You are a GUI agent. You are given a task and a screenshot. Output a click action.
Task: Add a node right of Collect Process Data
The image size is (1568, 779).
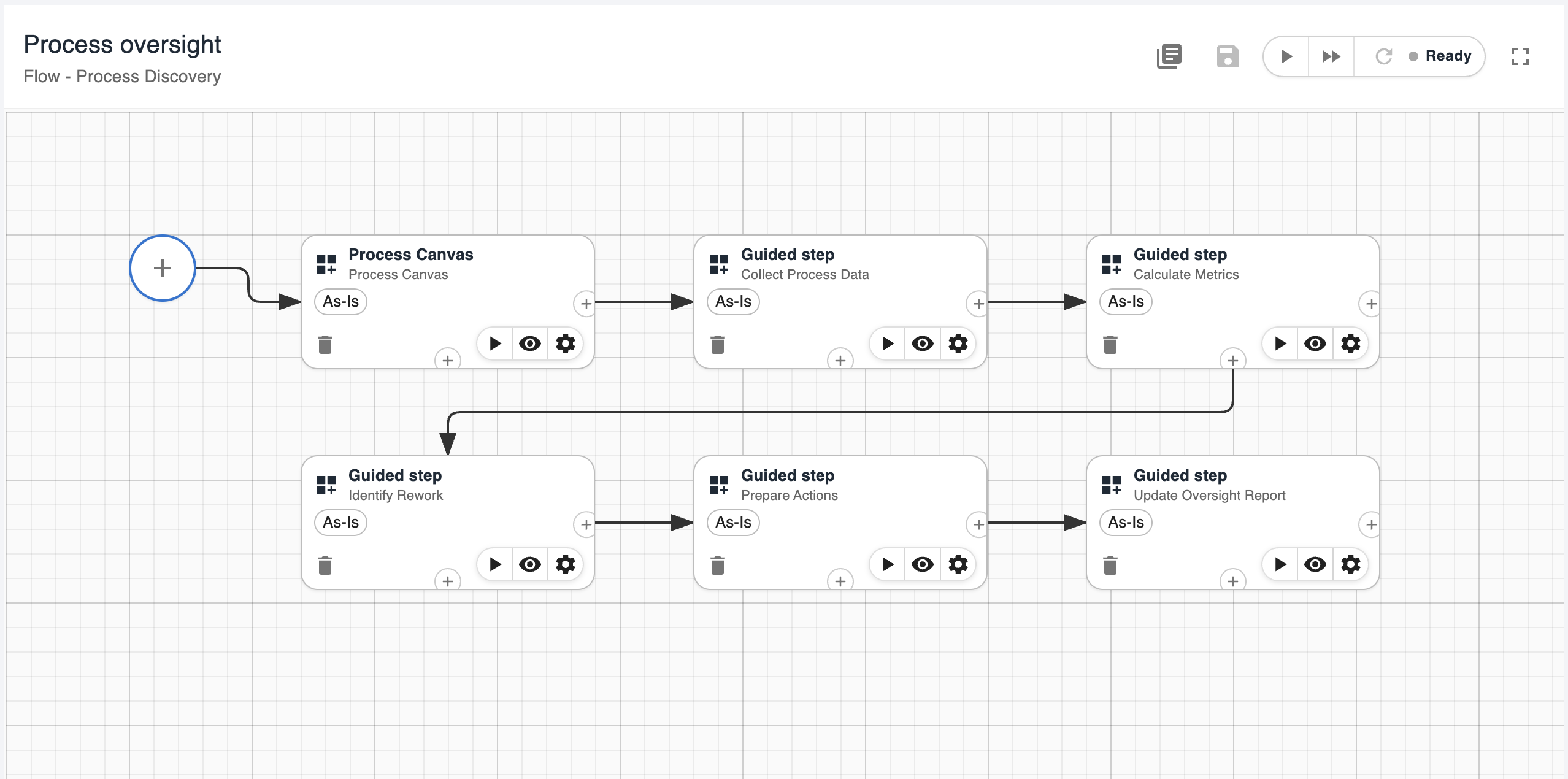click(x=978, y=304)
